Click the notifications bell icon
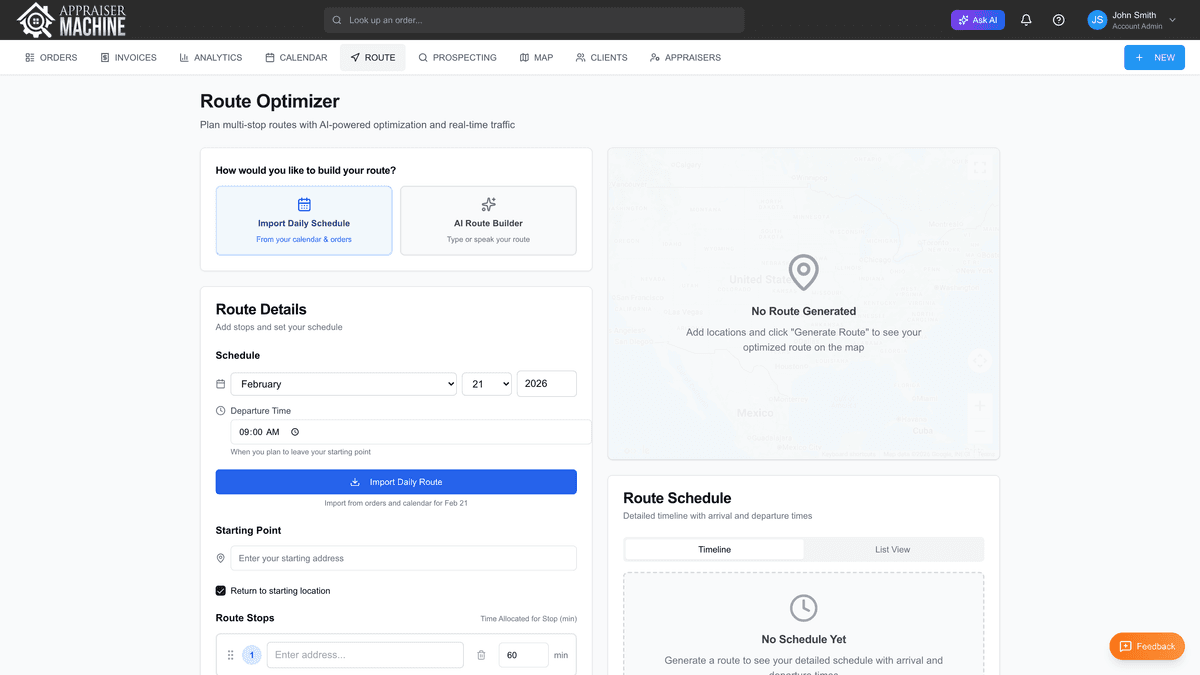1200x675 pixels. (x=1026, y=20)
